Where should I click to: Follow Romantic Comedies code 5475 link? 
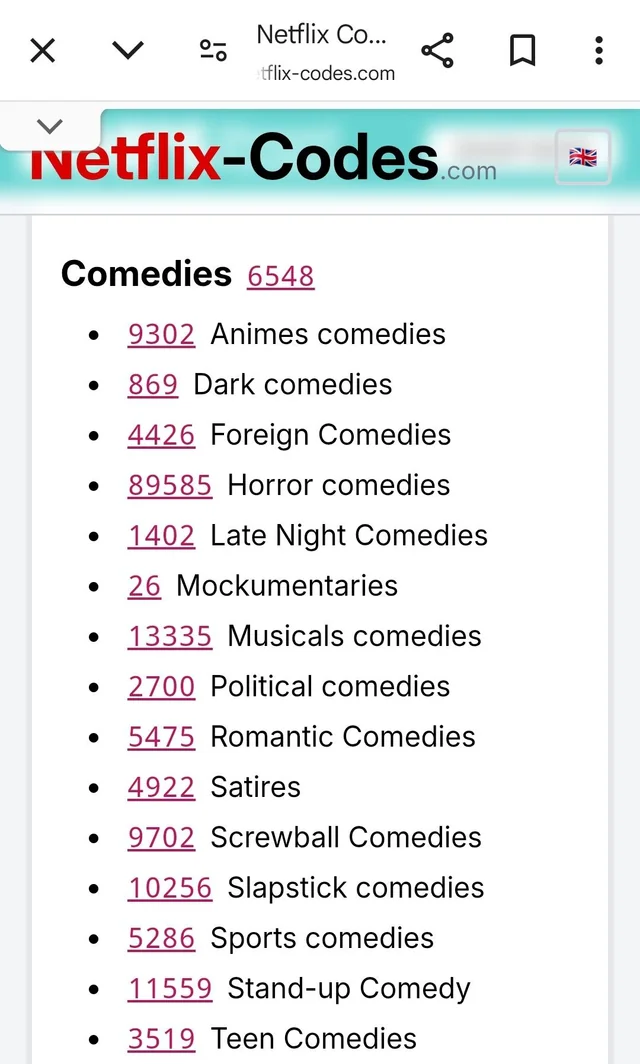[161, 737]
